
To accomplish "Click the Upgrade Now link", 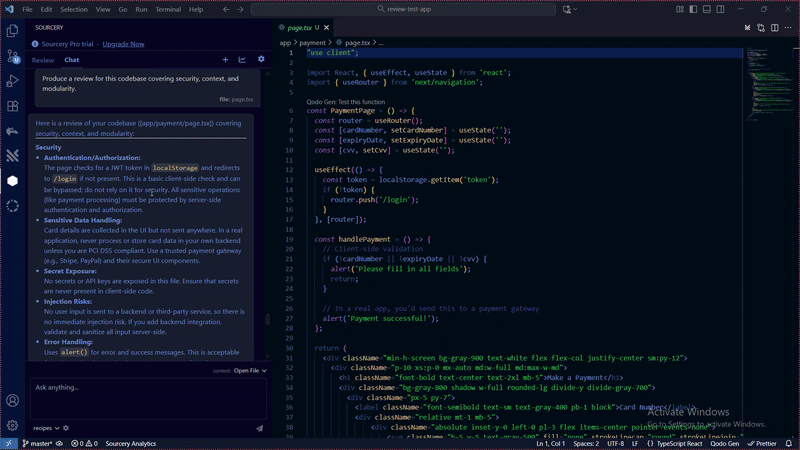I will coord(123,44).
